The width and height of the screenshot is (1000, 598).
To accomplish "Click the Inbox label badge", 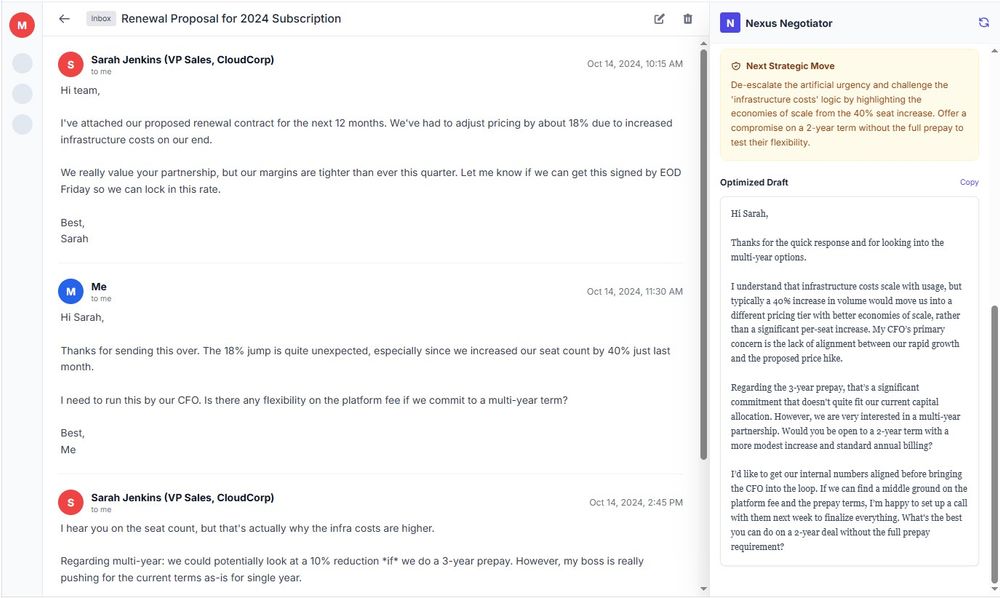I will 101,18.
